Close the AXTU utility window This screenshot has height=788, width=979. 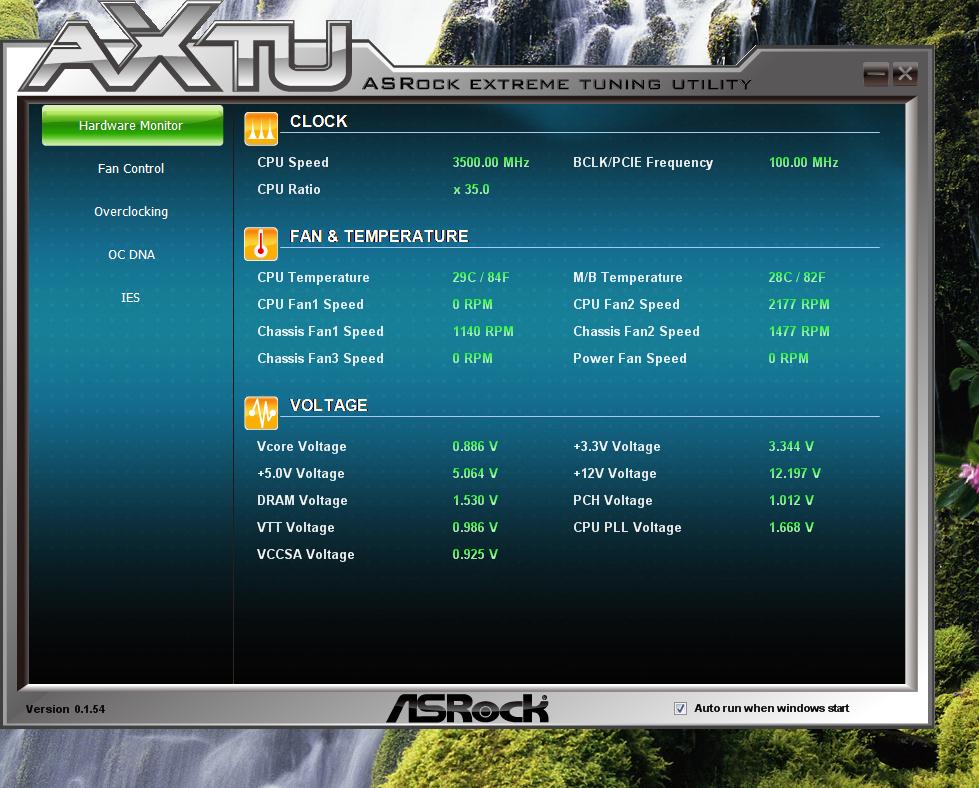tap(905, 74)
